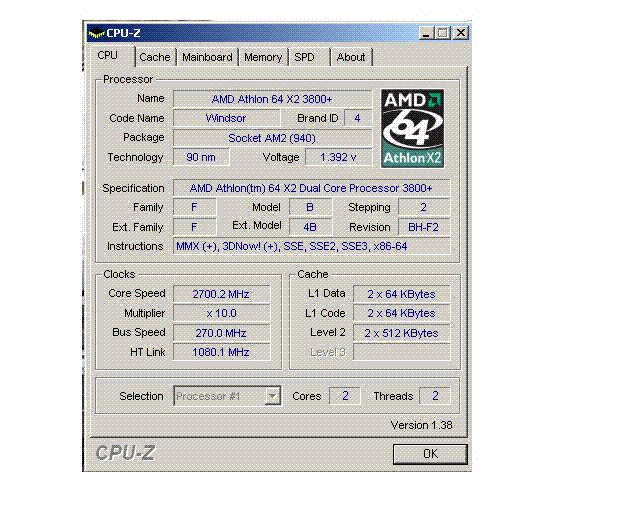The width and height of the screenshot is (640, 512).
Task: Click the Technology value 90 nm
Action: point(201,157)
